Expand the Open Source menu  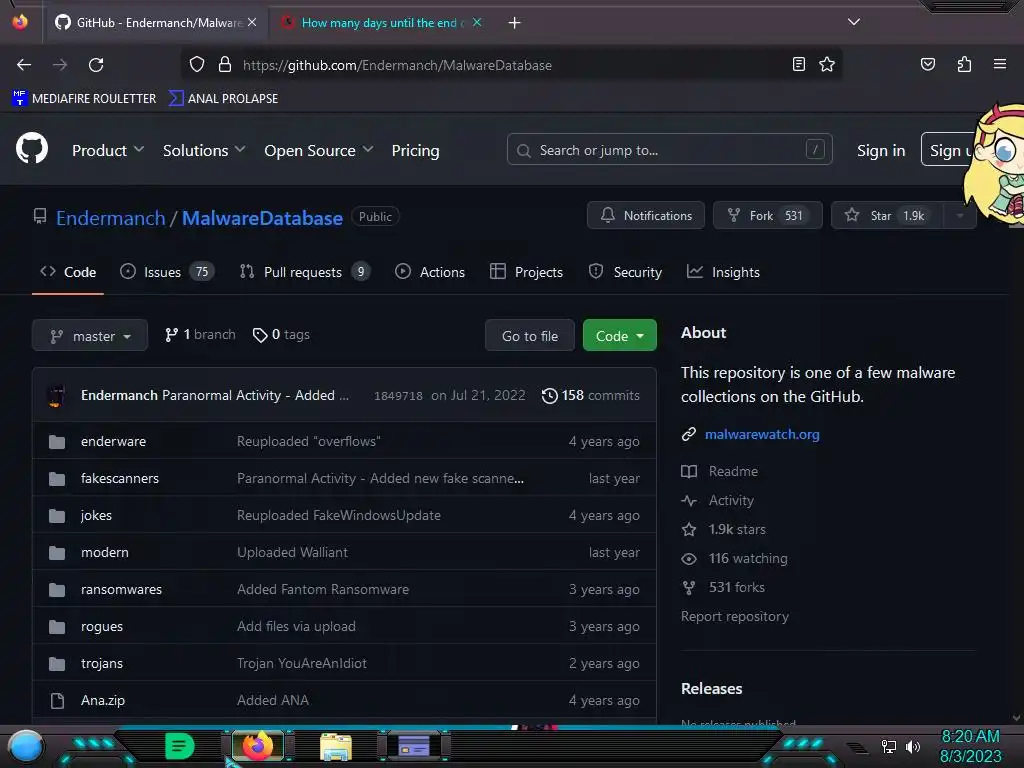(x=319, y=150)
